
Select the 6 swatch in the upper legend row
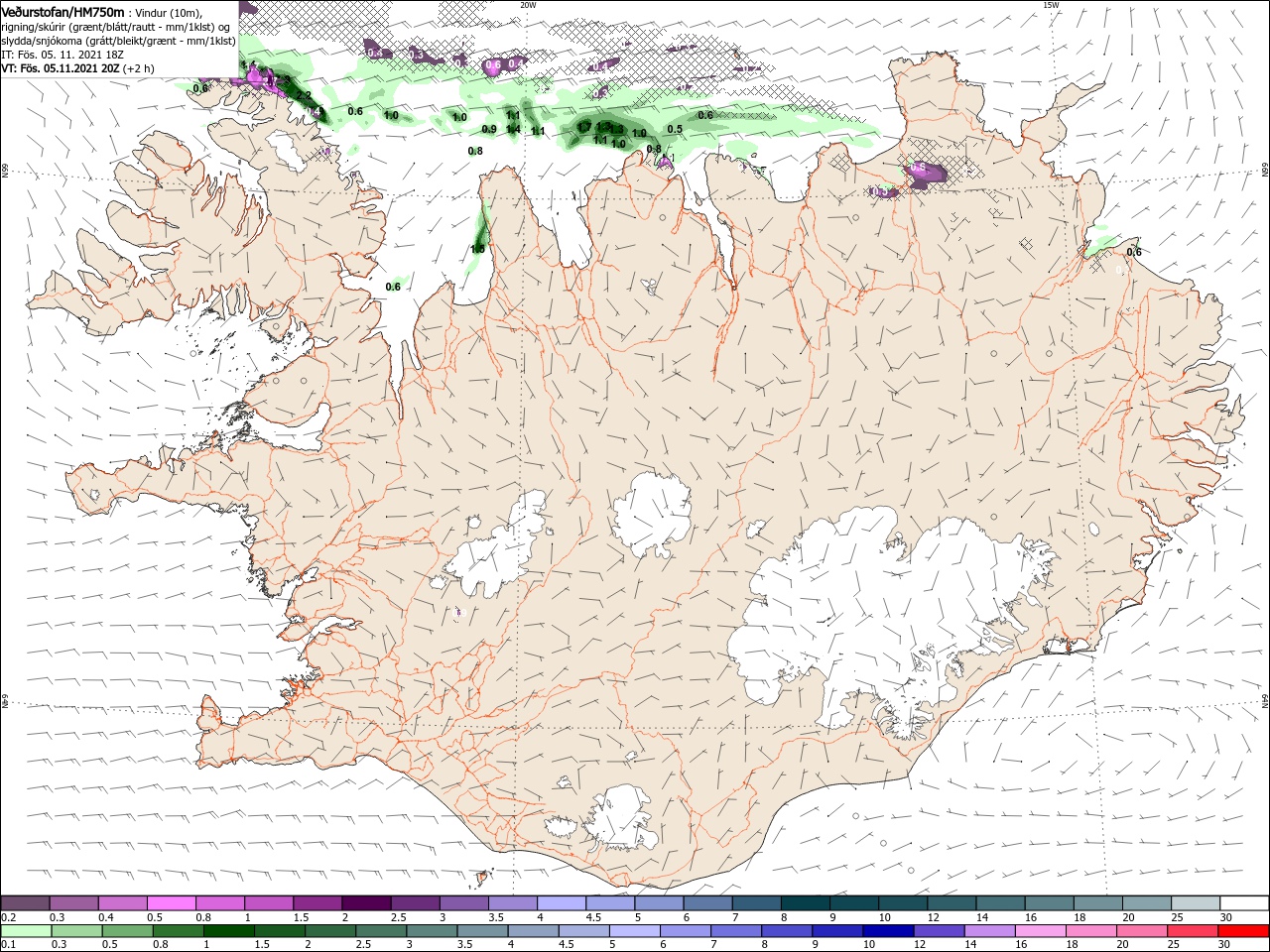coord(707,903)
